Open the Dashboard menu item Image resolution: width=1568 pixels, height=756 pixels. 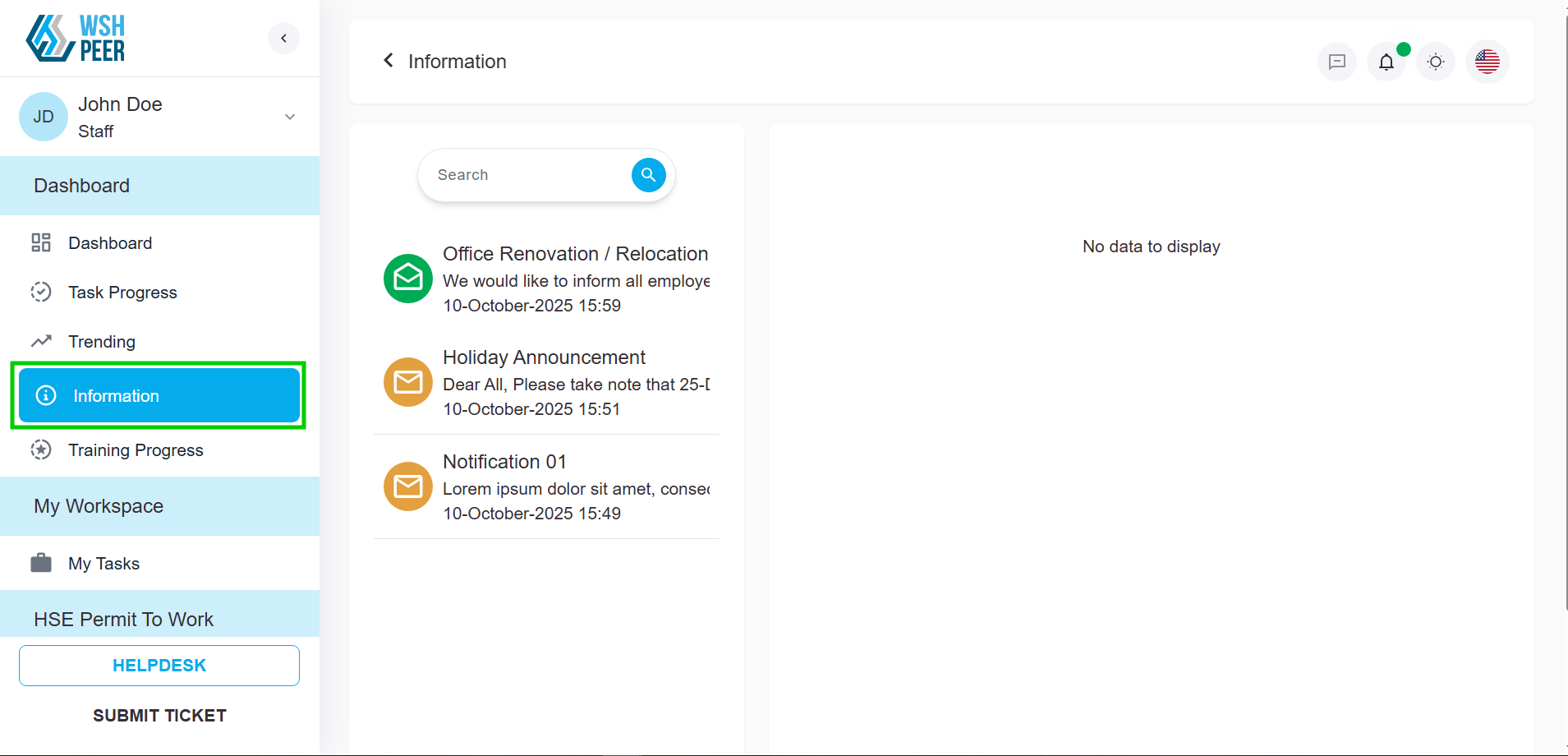pyautogui.click(x=110, y=243)
